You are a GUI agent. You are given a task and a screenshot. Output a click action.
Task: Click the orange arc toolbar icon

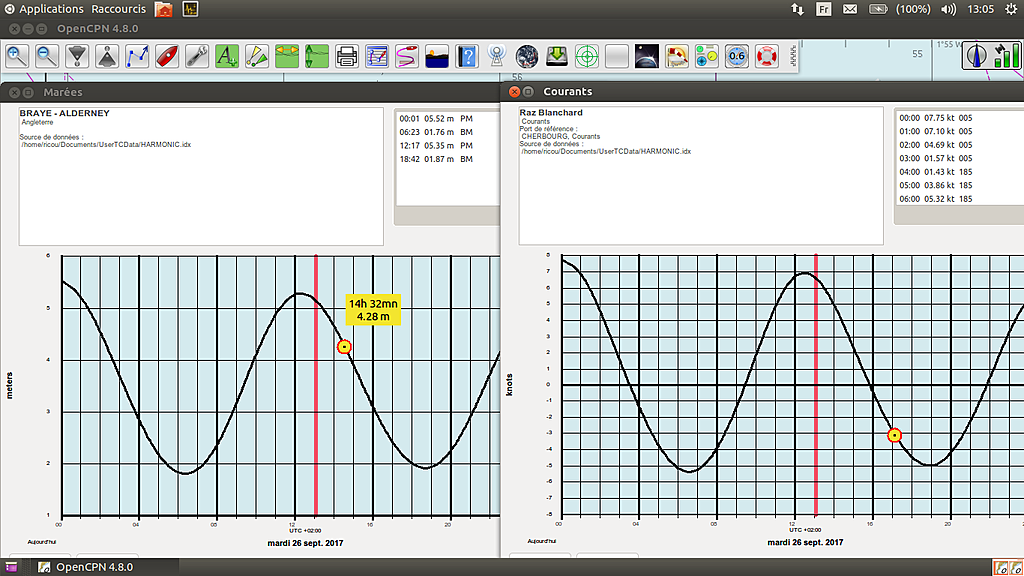[x=677, y=56]
